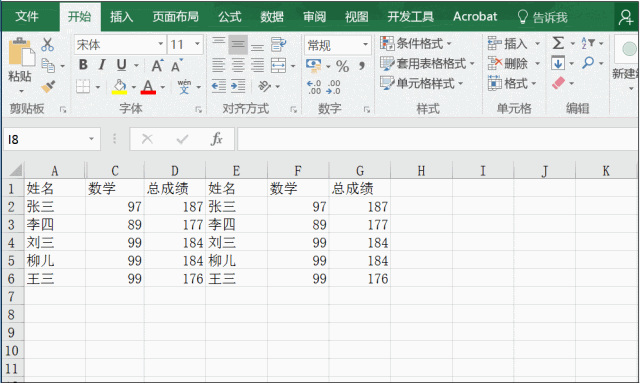
Task: Switch to the 公式 tab
Action: 230,17
